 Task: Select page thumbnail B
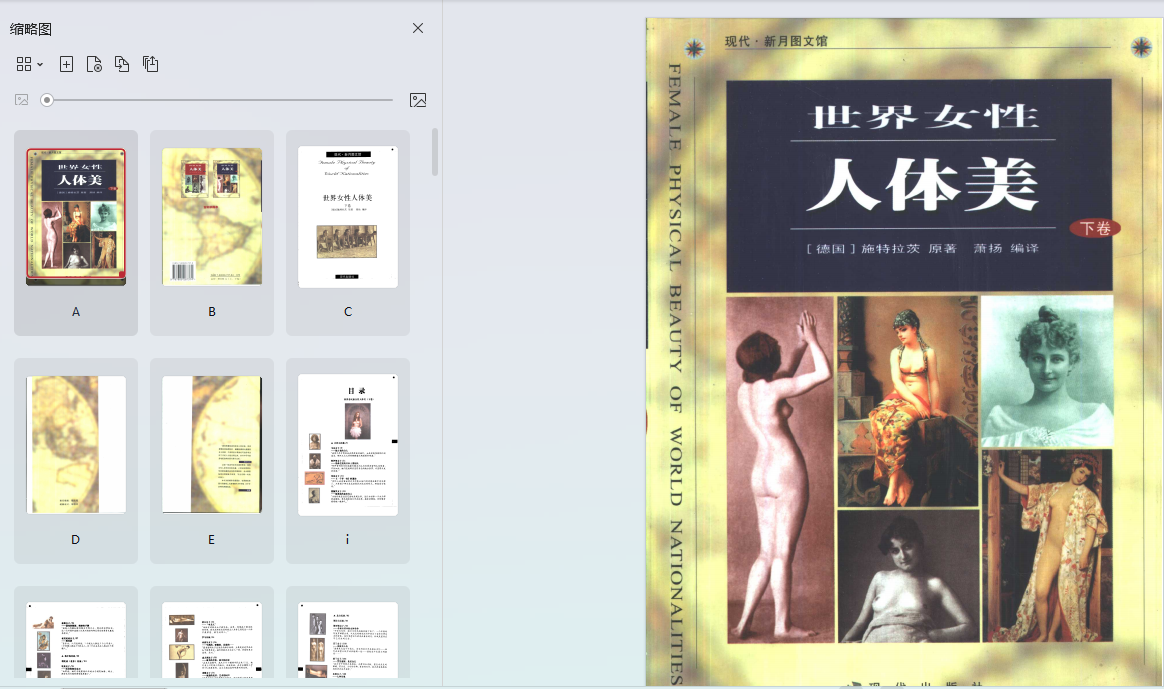[x=212, y=217]
